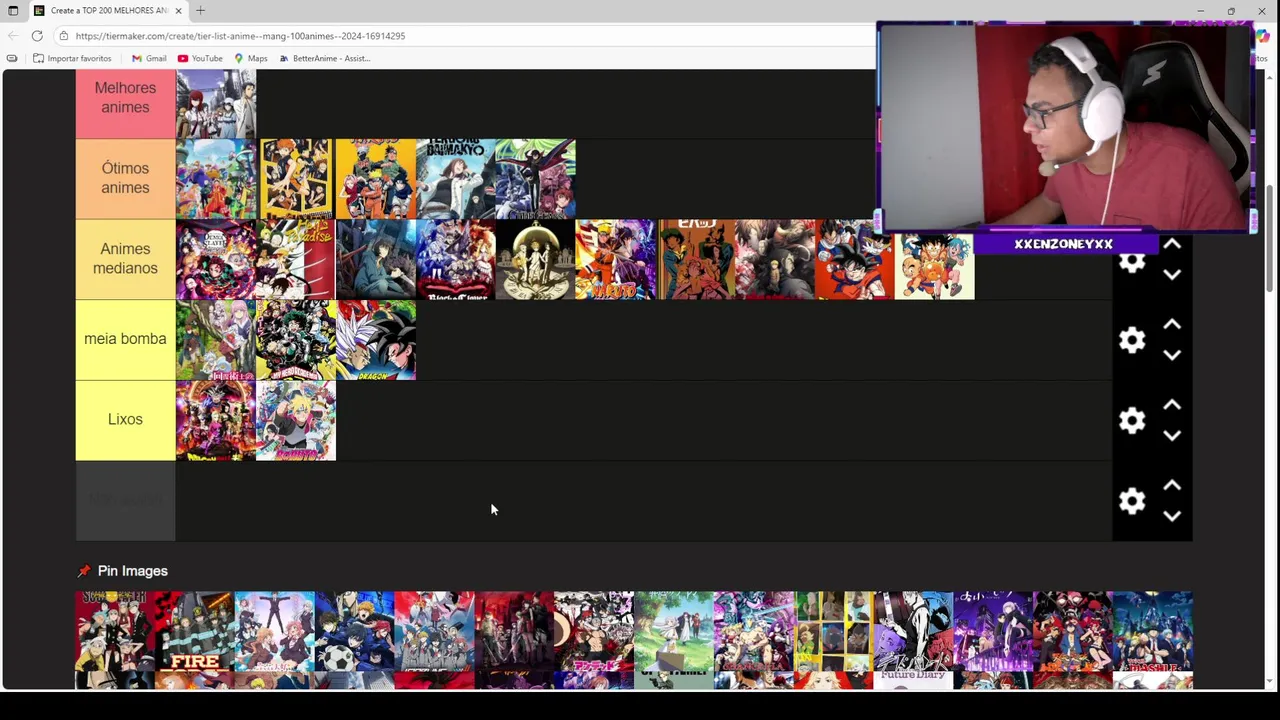Open the Maps bookmark

tap(250, 58)
